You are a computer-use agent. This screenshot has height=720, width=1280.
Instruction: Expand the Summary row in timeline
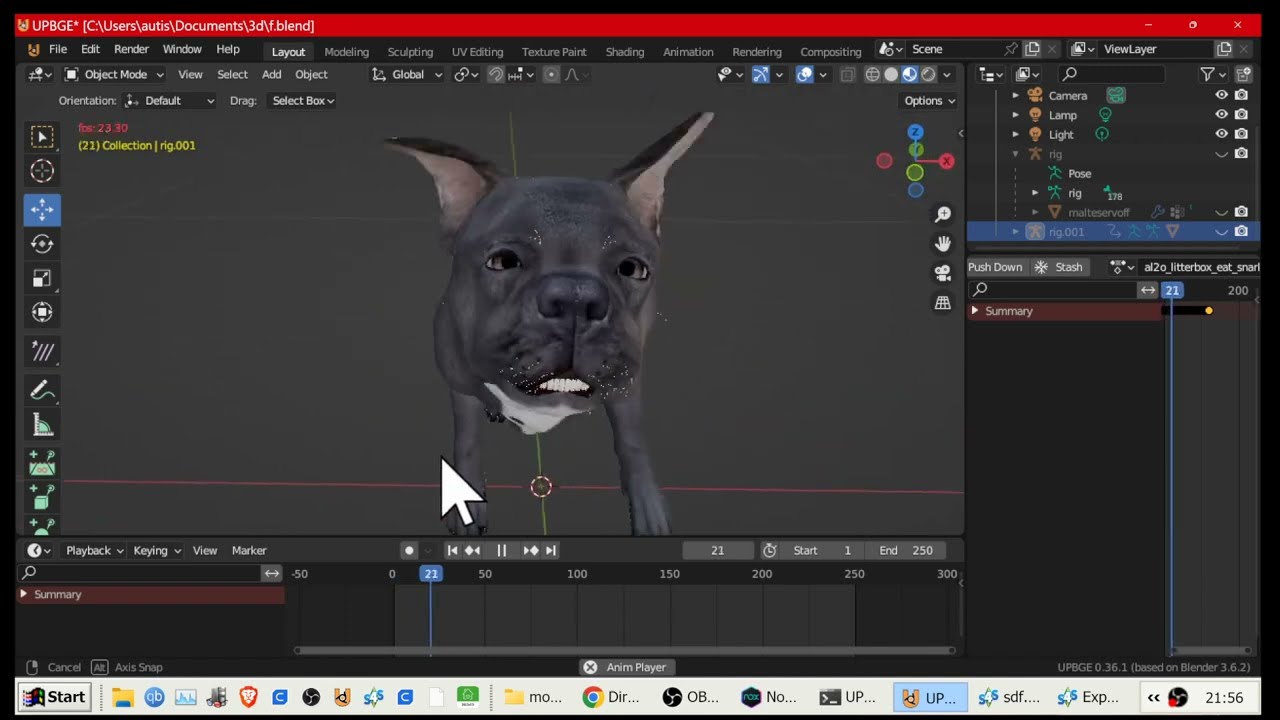23,594
